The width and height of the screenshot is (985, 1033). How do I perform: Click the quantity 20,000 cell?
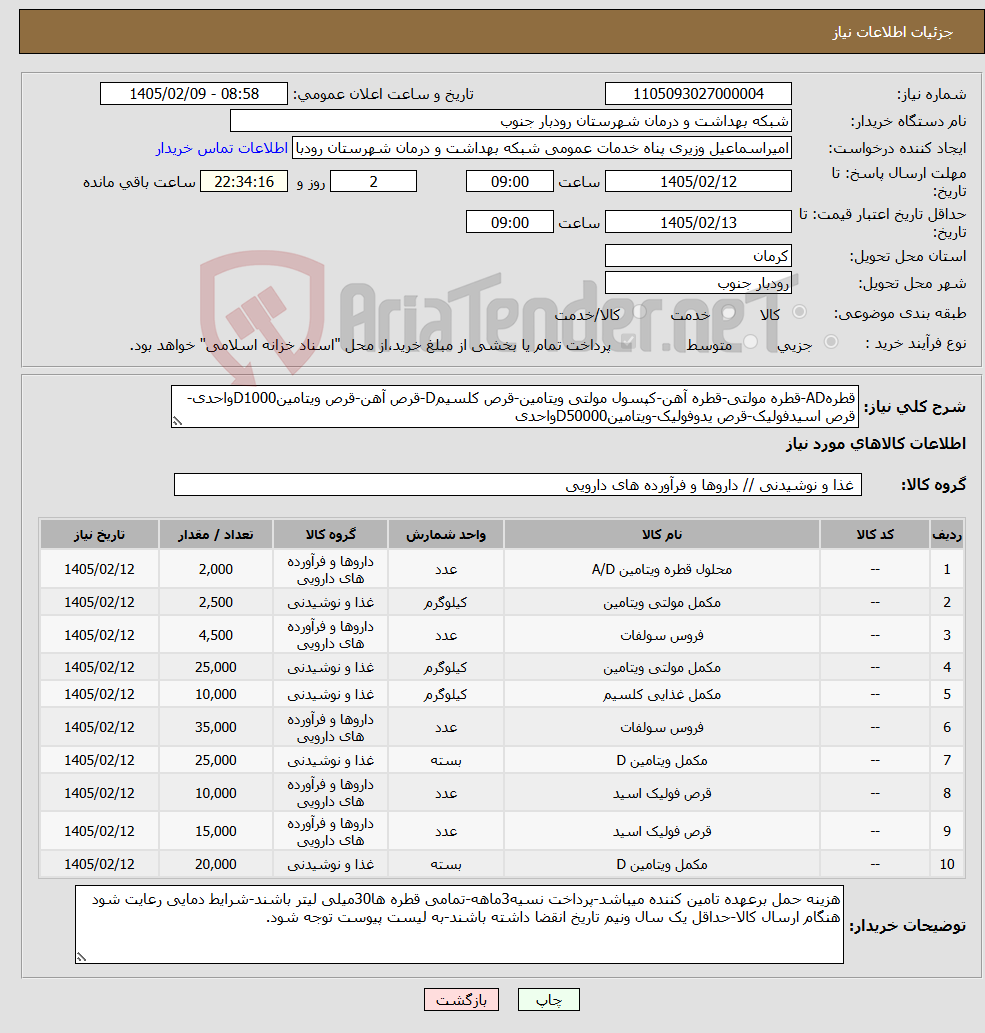coord(215,864)
